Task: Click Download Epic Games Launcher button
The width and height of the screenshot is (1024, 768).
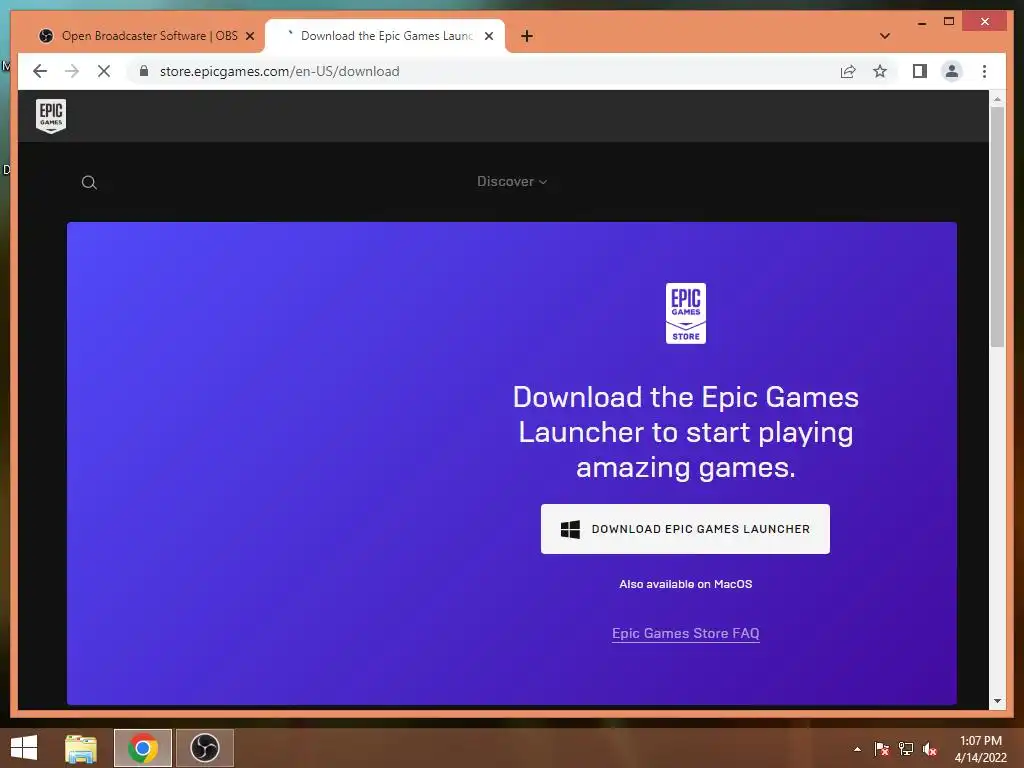Action: [x=685, y=529]
